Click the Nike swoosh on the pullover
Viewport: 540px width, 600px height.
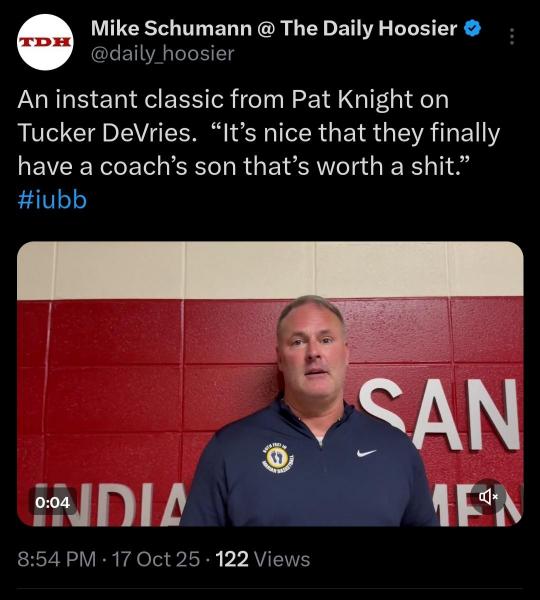pos(366,453)
